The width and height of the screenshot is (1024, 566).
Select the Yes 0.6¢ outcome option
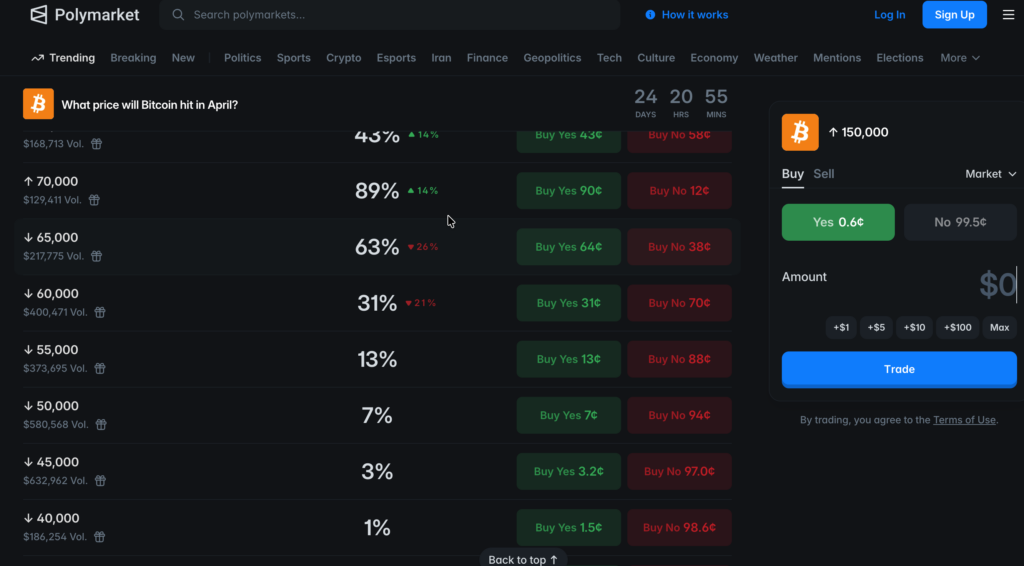point(838,222)
